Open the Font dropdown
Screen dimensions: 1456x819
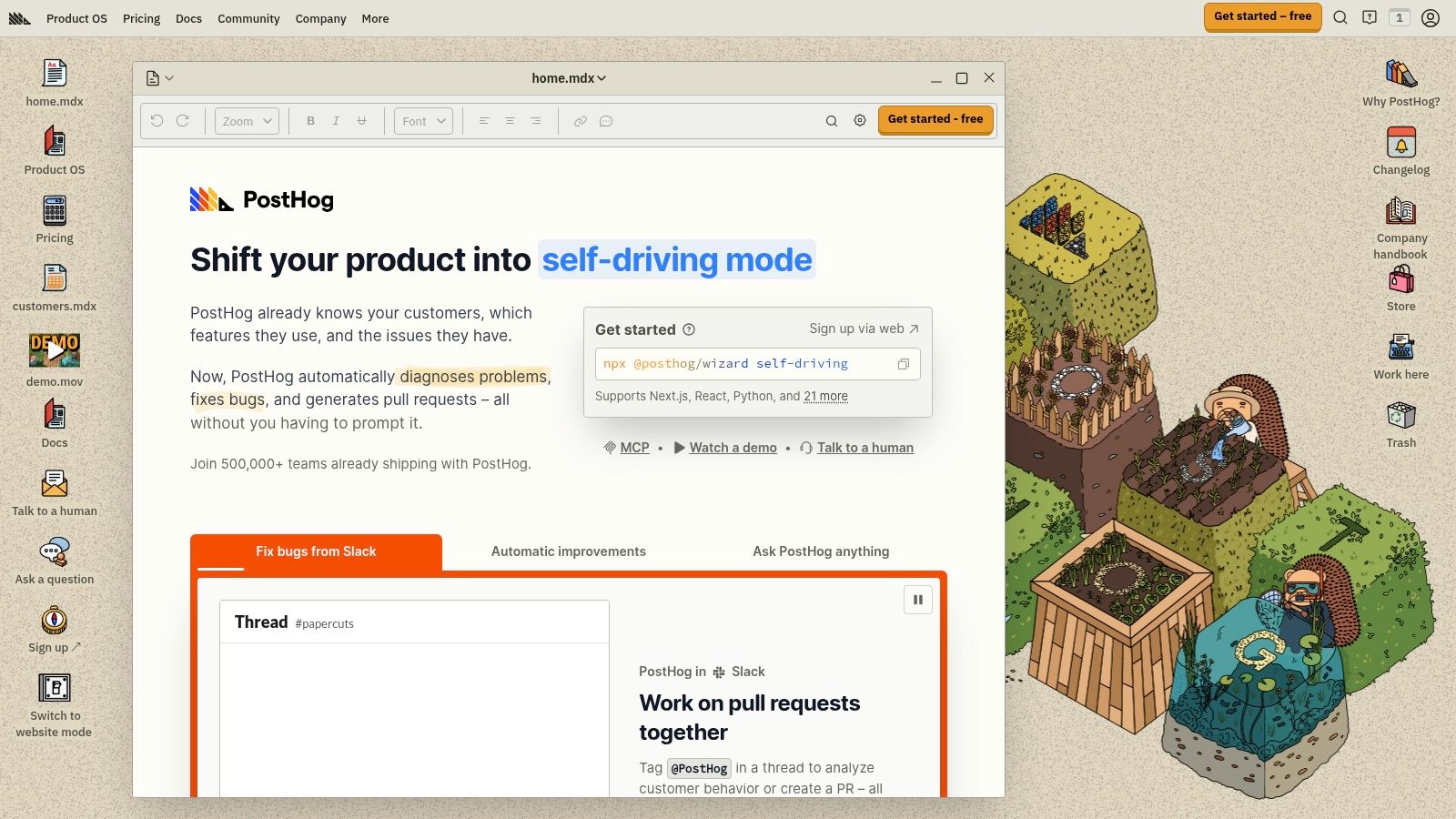point(423,121)
